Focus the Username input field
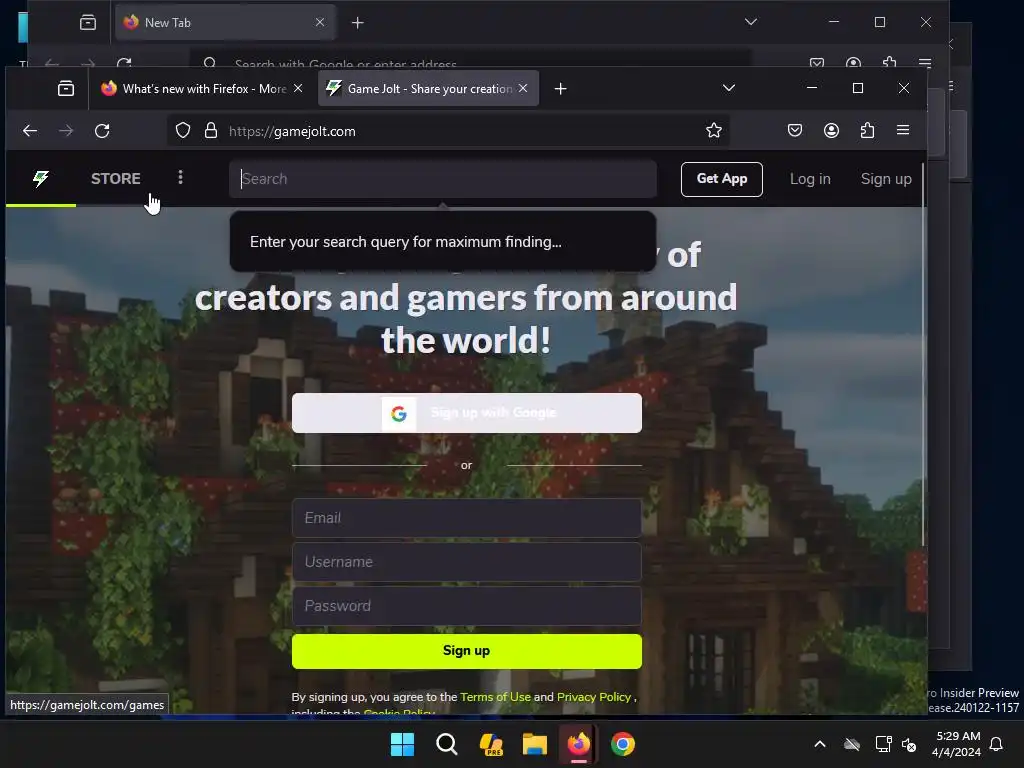 point(466,562)
